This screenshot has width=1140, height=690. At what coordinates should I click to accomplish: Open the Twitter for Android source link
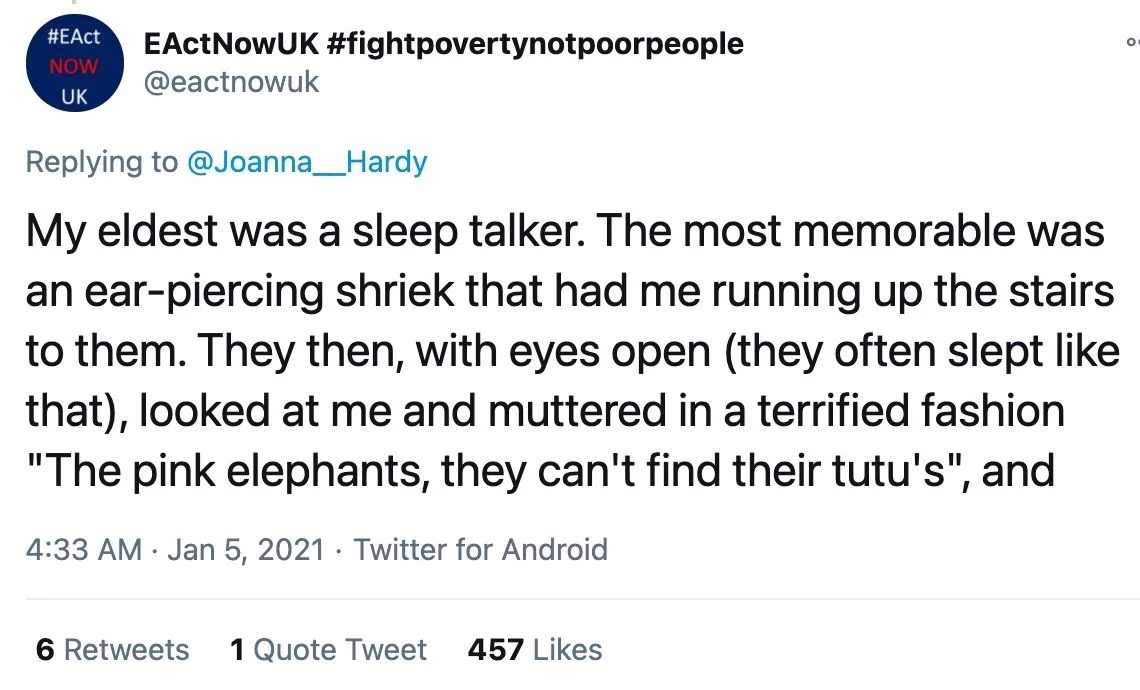[481, 550]
